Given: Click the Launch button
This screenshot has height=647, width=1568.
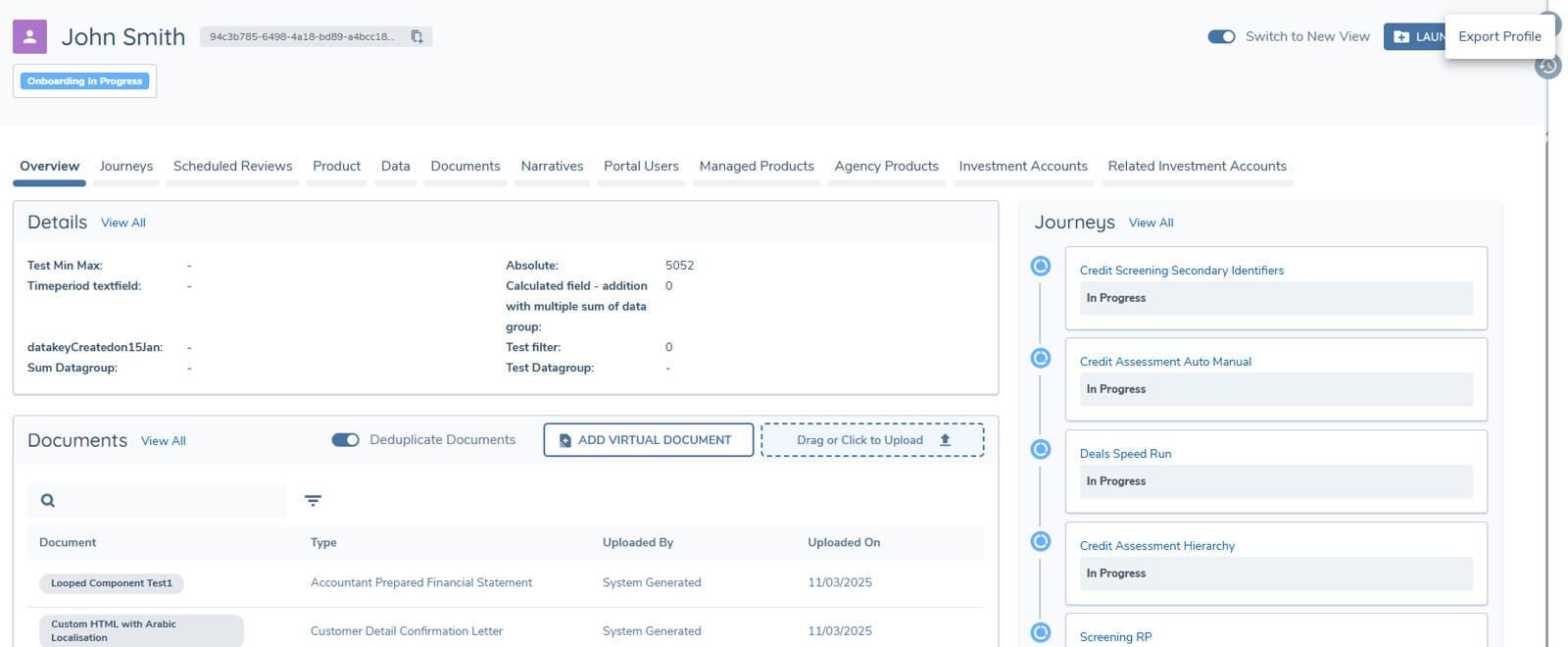Looking at the screenshot, I should click(1414, 36).
